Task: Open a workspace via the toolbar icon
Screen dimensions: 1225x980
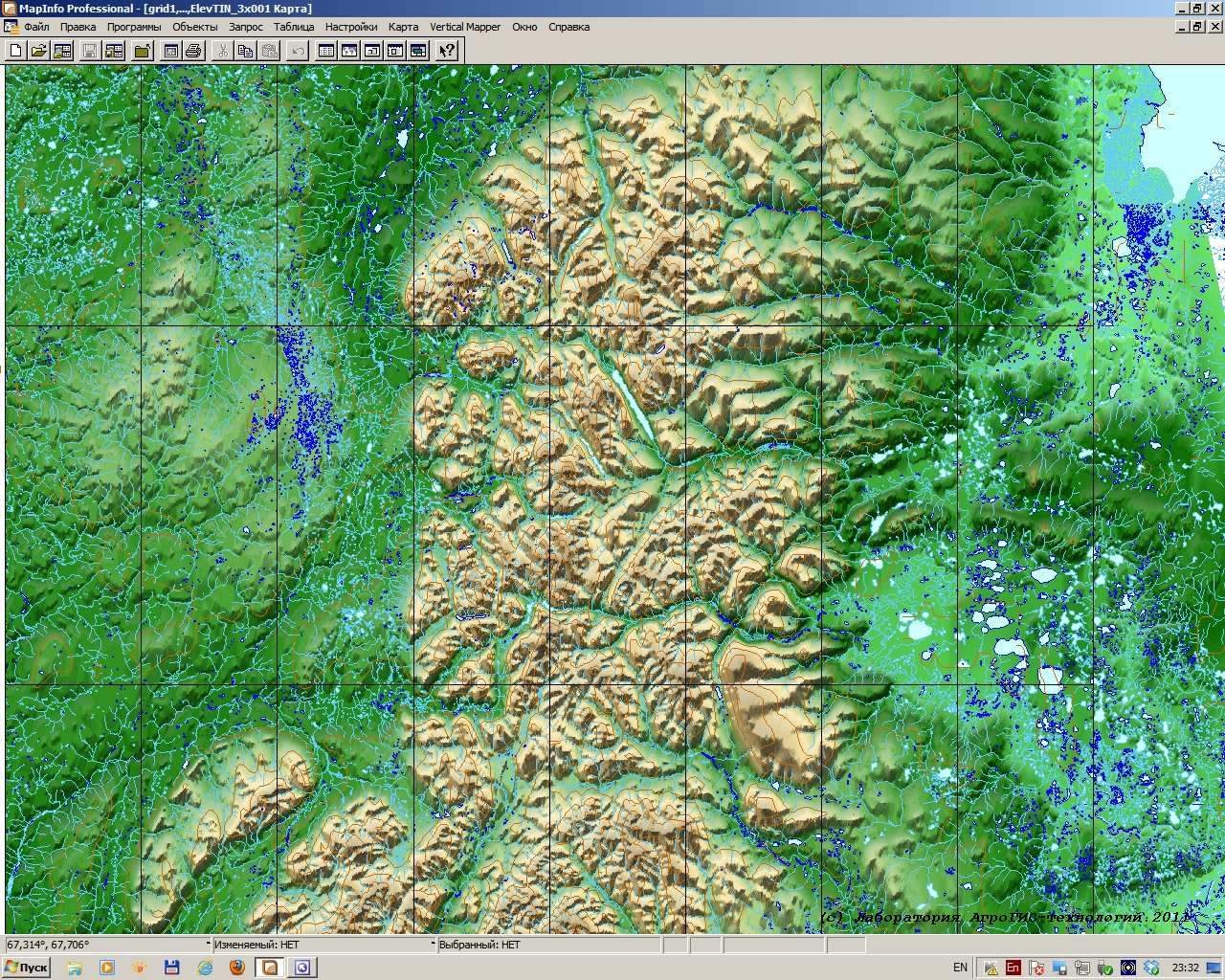Action: click(x=62, y=51)
